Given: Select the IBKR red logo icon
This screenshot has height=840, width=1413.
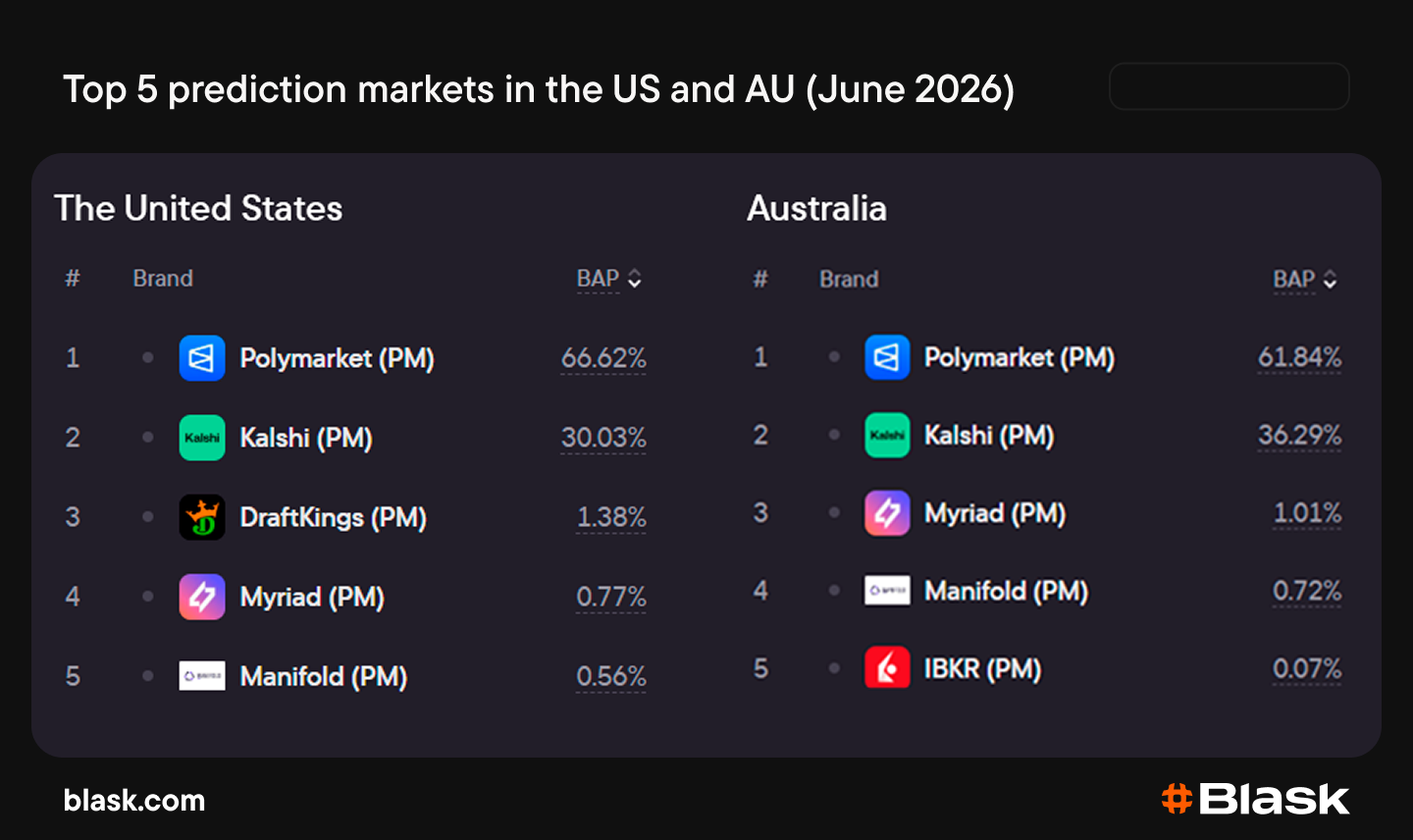Looking at the screenshot, I should point(887,668).
